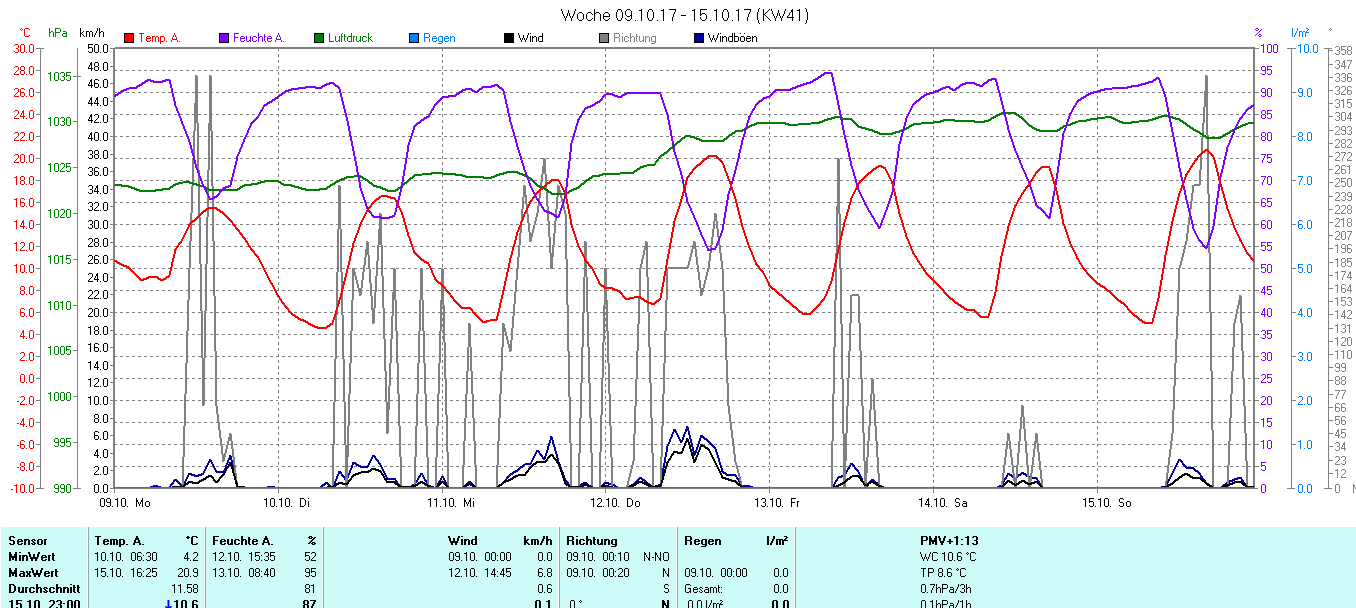Click the black Wind legend swatch
Image resolution: width=1356 pixels, height=608 pixels.
pyautogui.click(x=509, y=38)
